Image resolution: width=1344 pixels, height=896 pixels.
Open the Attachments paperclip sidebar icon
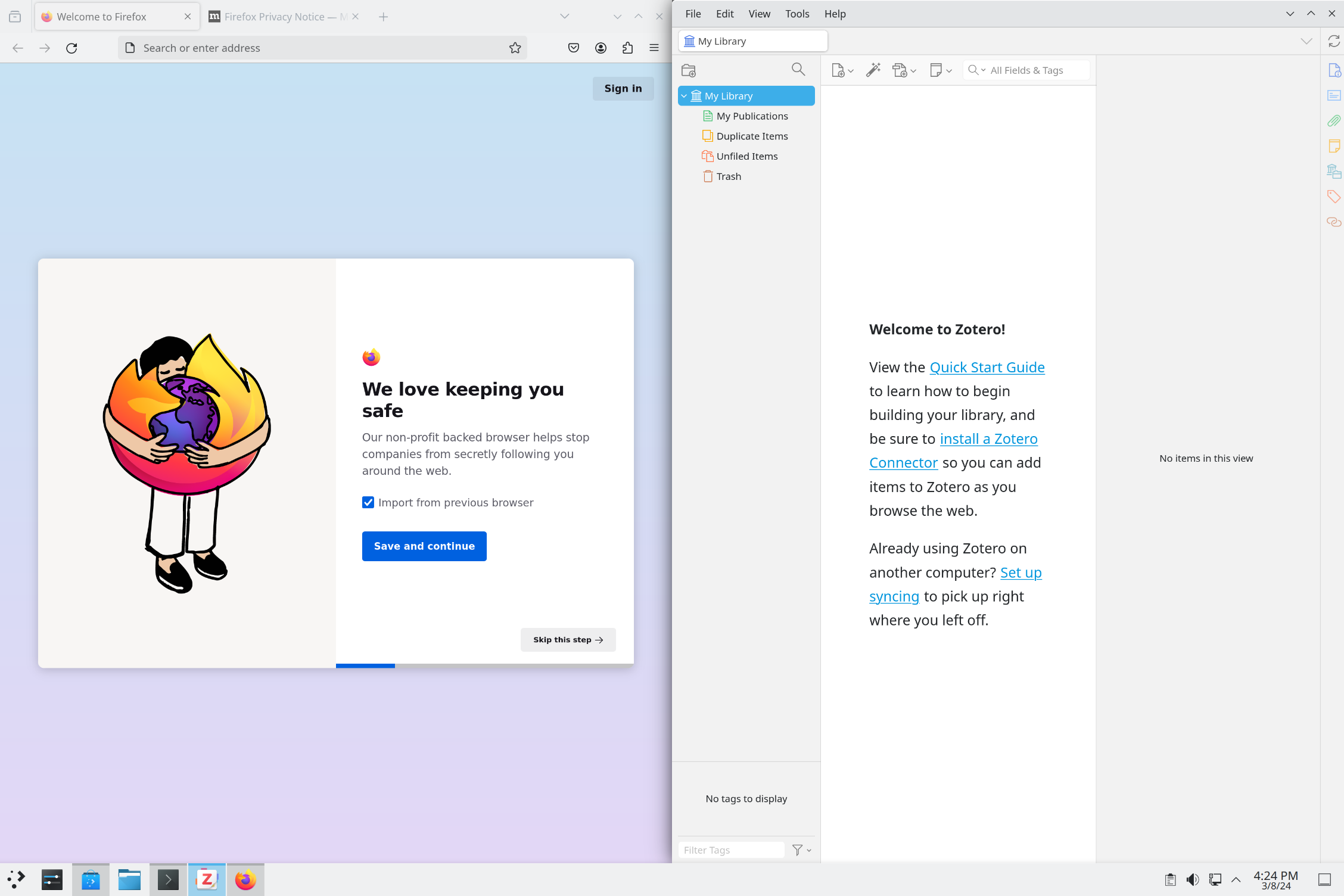click(1334, 121)
